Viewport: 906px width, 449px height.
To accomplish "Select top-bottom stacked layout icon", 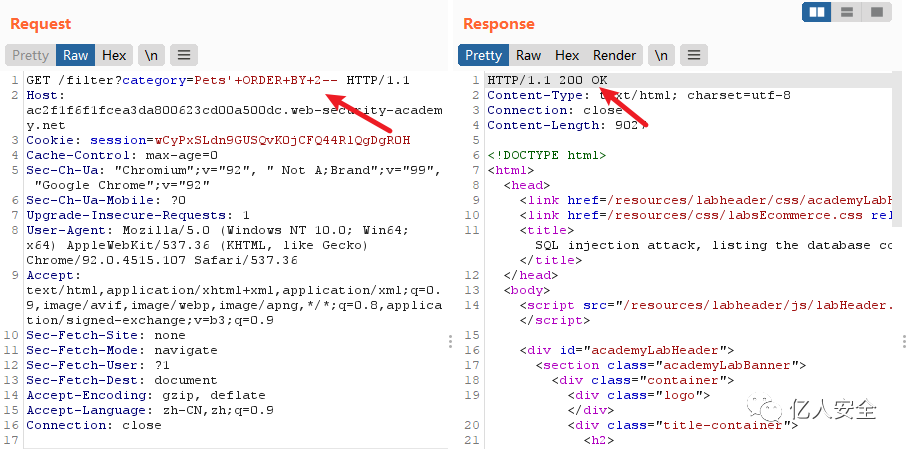I will 847,12.
